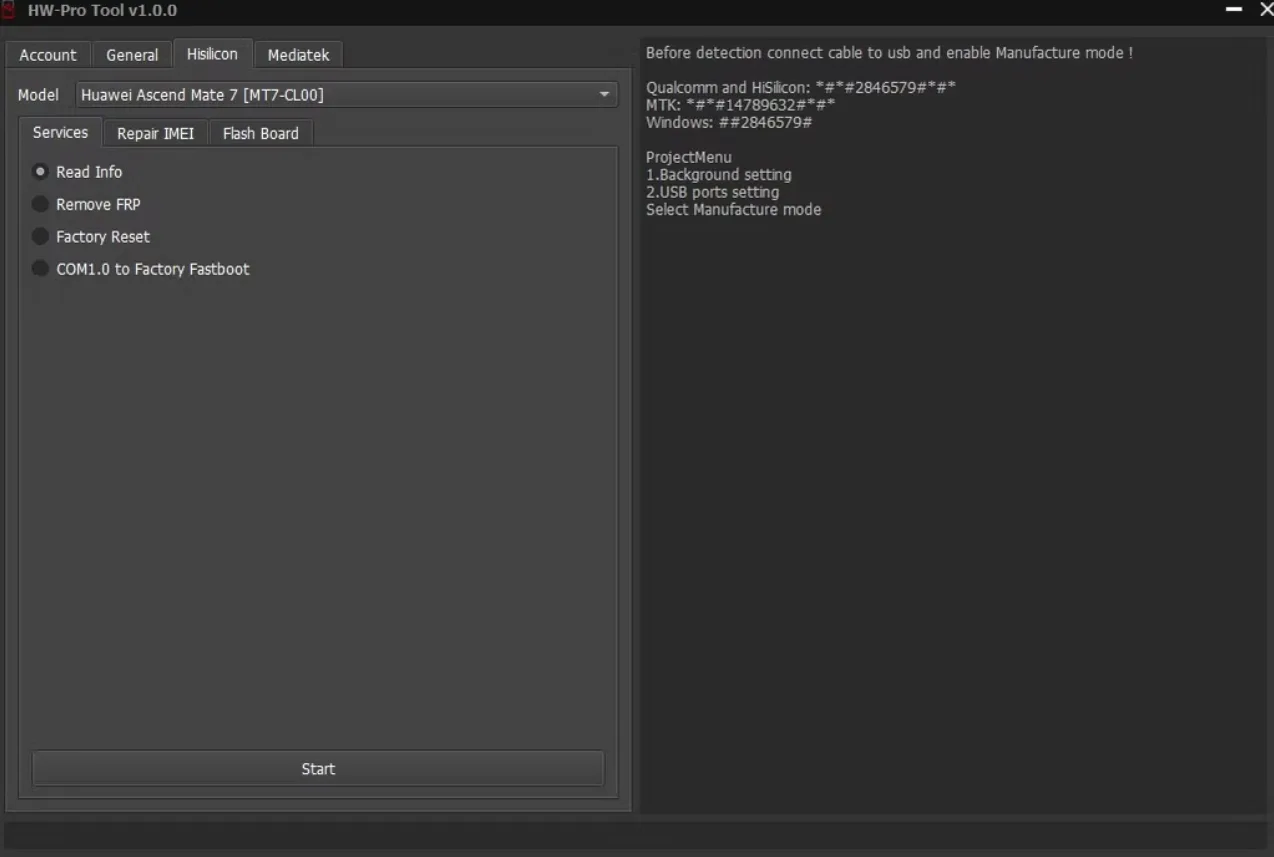This screenshot has width=1274, height=857.
Task: Click the ProjectMenu log line
Action: point(689,157)
